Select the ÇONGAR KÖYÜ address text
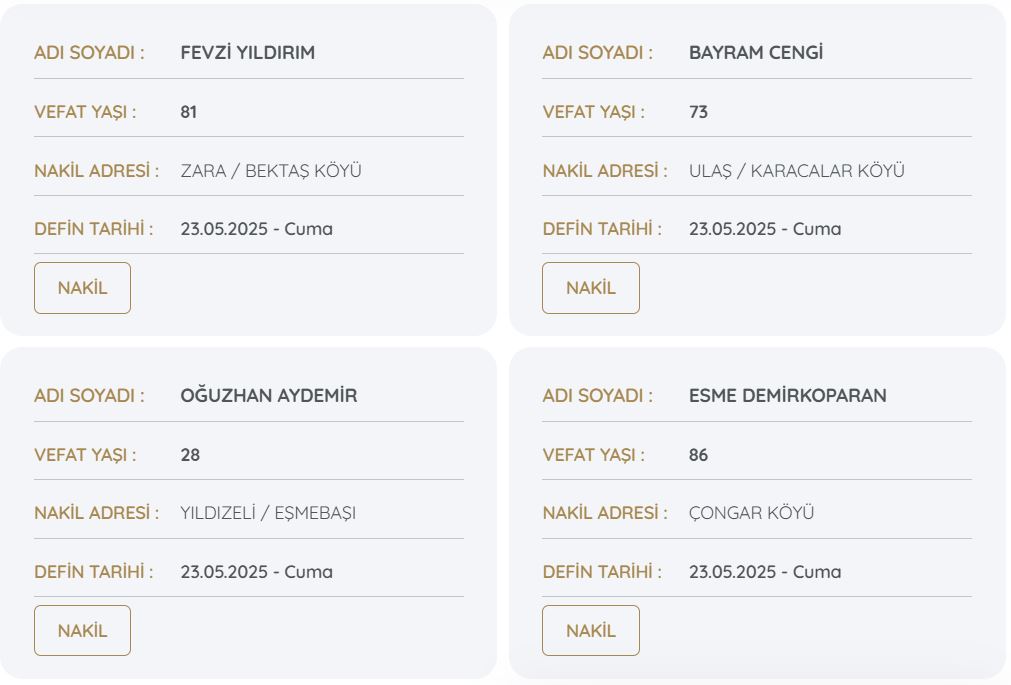1011x685 pixels. pos(751,514)
